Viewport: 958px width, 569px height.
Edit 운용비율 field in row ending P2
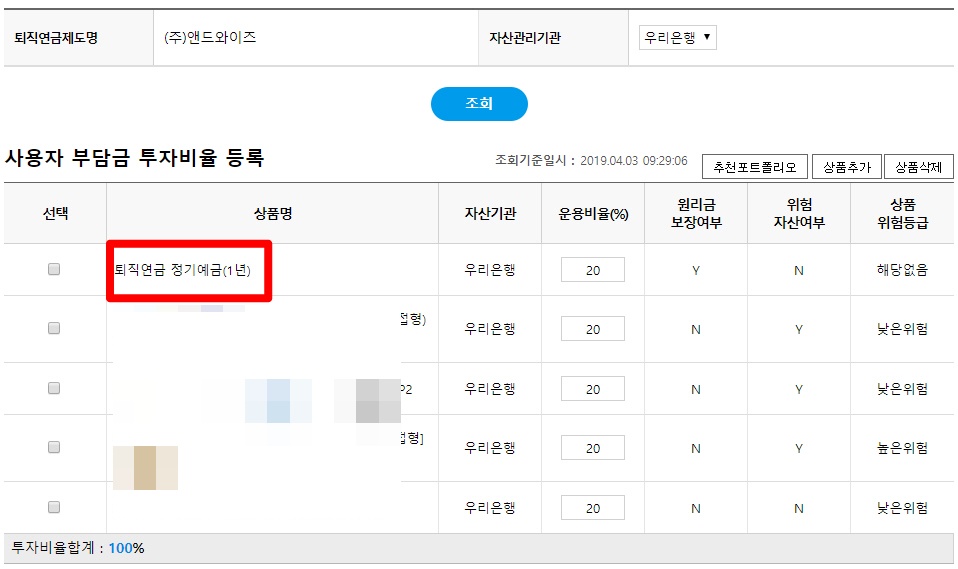point(593,389)
